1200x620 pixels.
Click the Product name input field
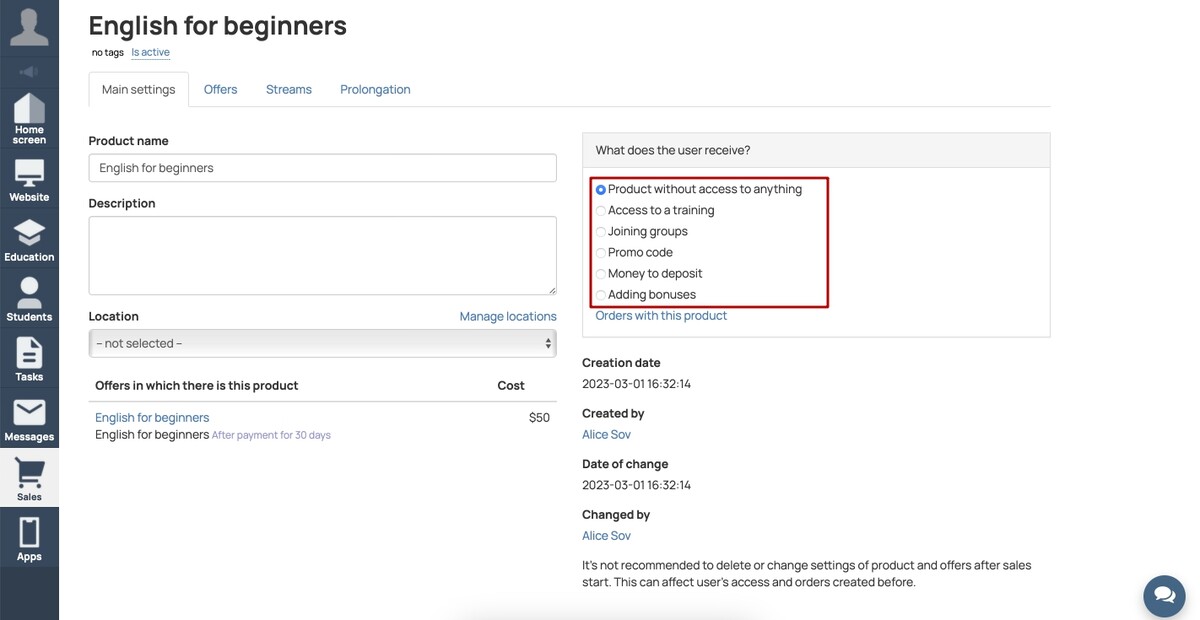(322, 168)
